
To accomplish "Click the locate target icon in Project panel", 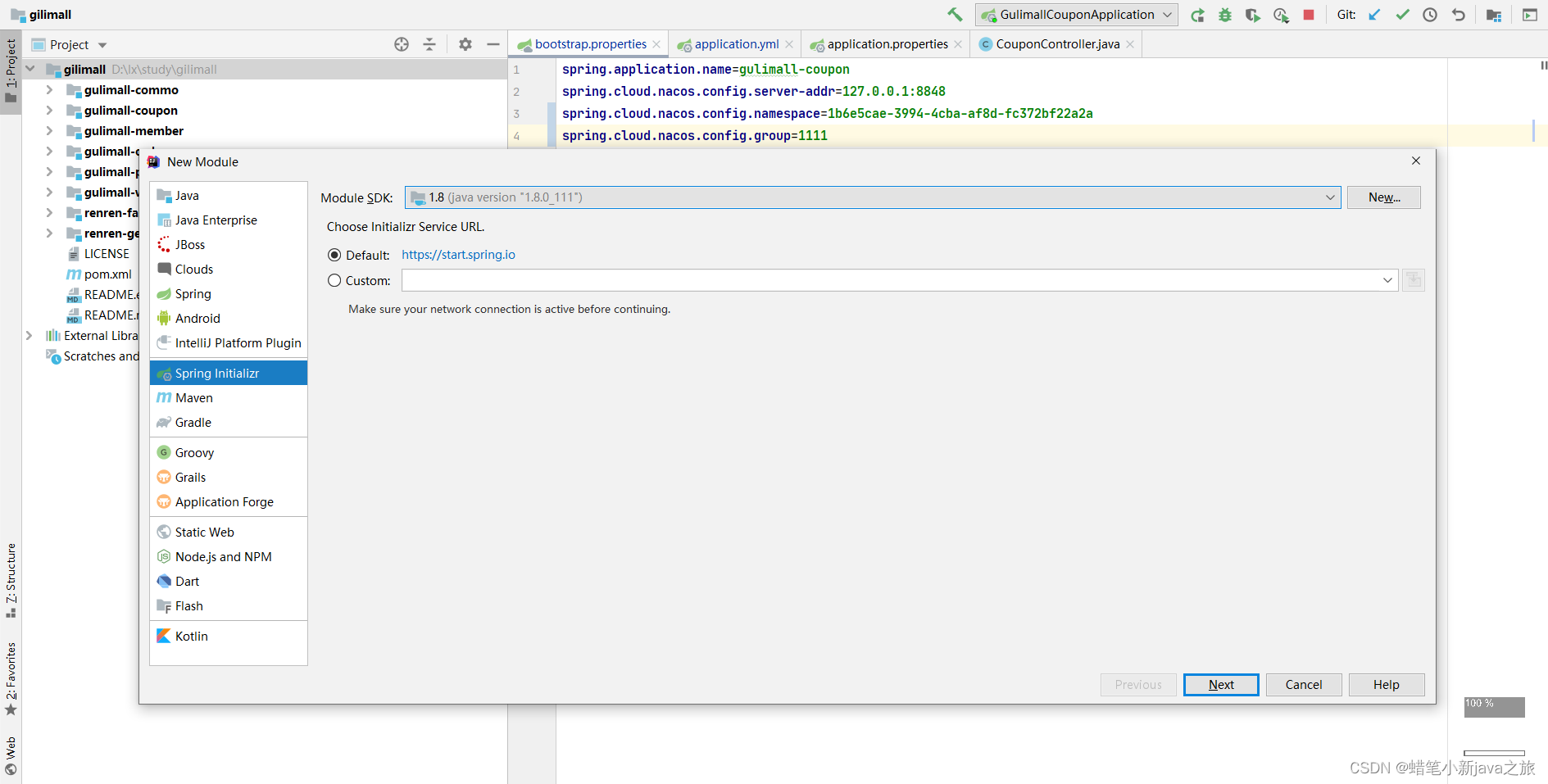I will [402, 44].
